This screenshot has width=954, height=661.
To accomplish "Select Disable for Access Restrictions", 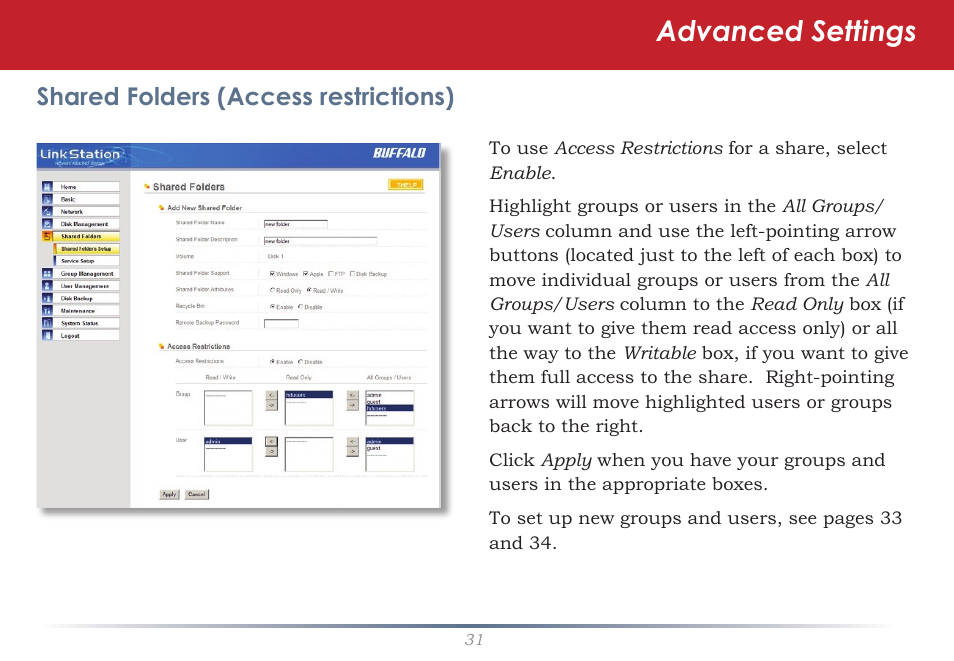I will [x=301, y=362].
